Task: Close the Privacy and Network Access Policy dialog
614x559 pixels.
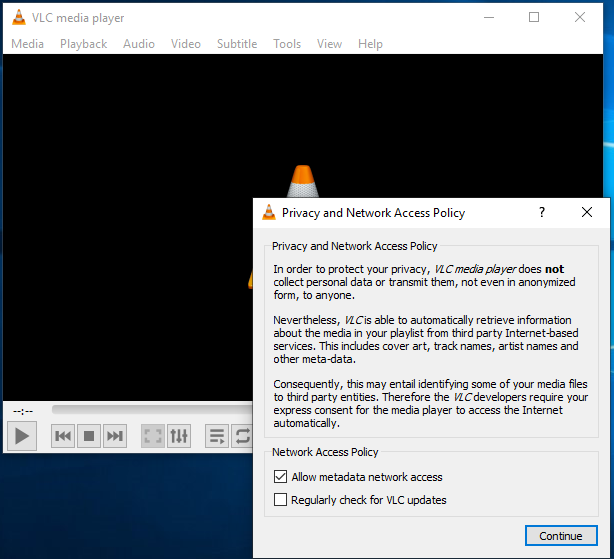Action: (x=587, y=212)
